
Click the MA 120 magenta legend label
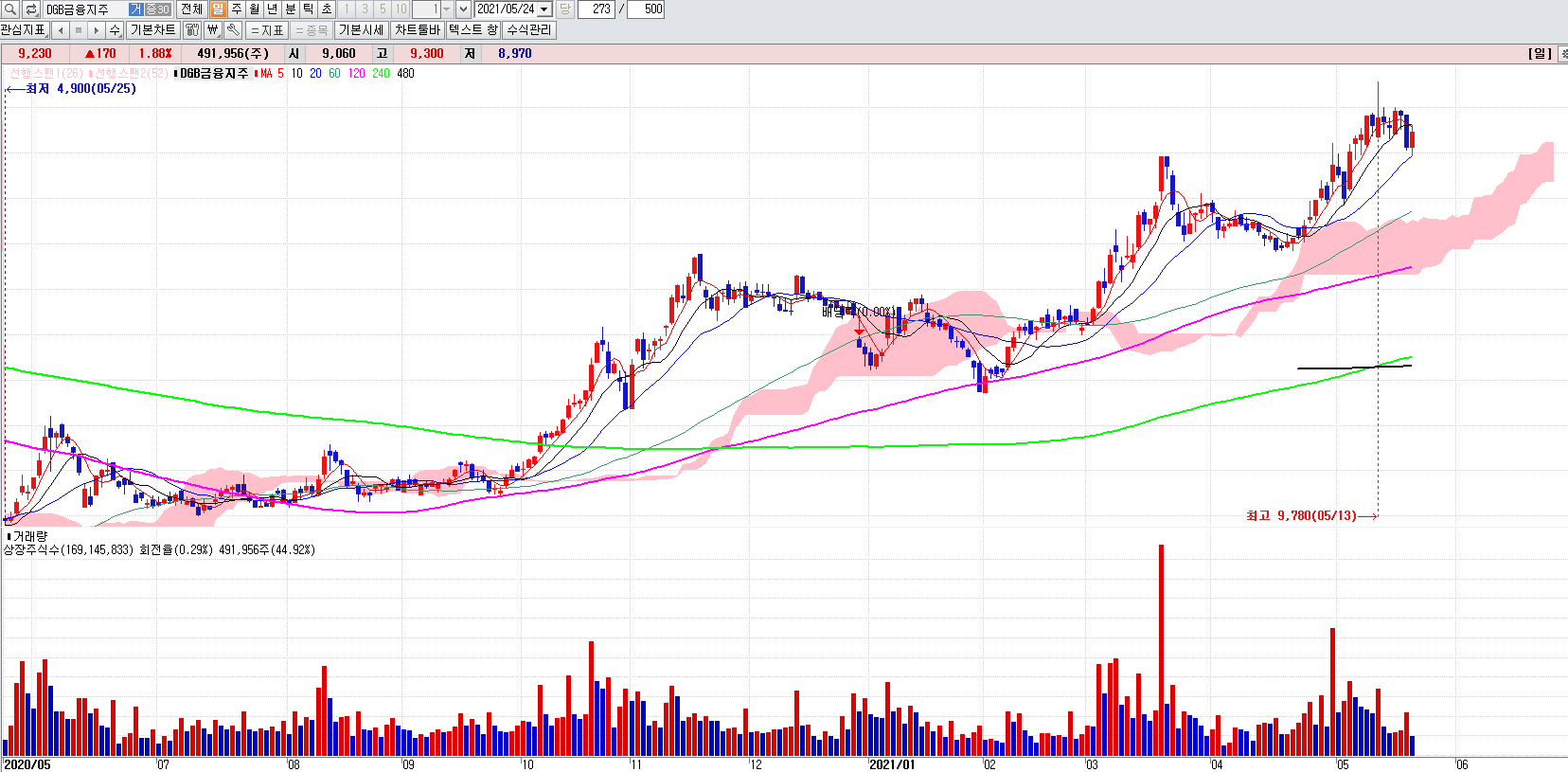(x=356, y=73)
